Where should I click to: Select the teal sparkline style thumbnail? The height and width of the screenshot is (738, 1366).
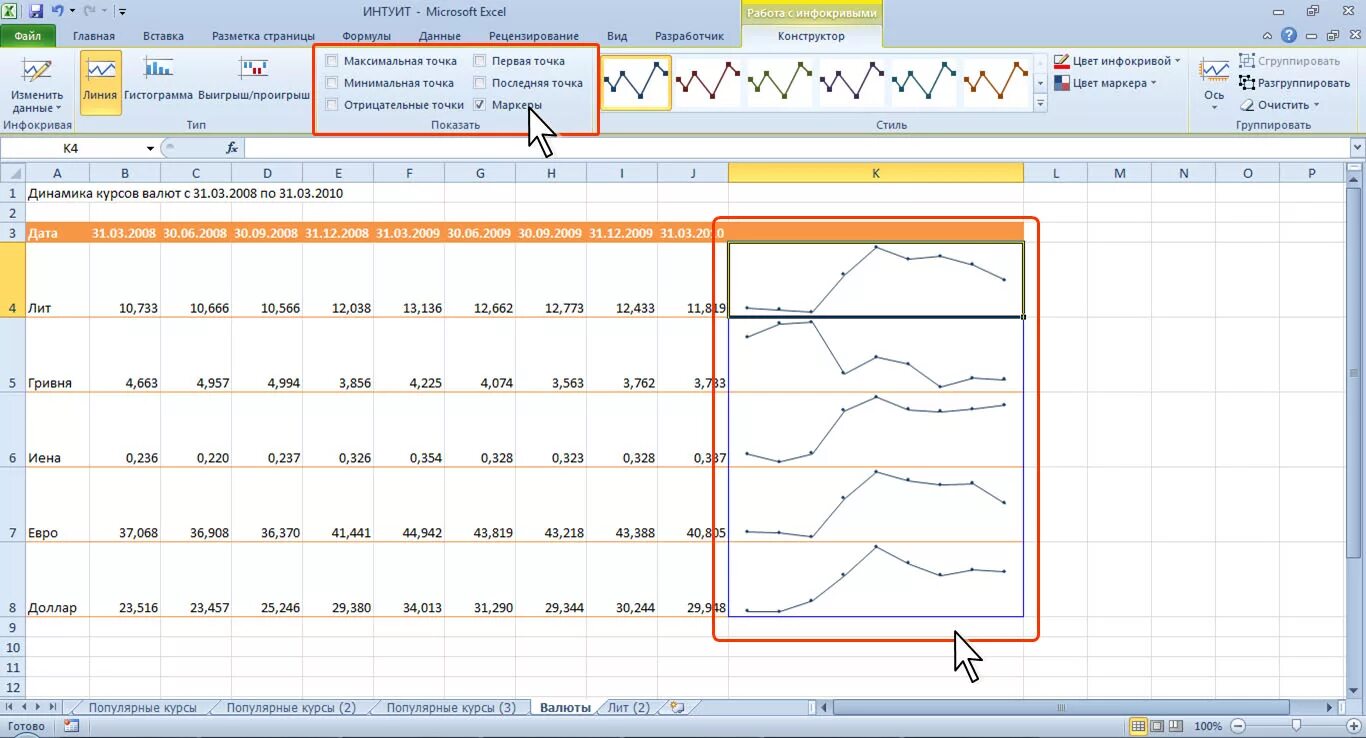(x=924, y=83)
